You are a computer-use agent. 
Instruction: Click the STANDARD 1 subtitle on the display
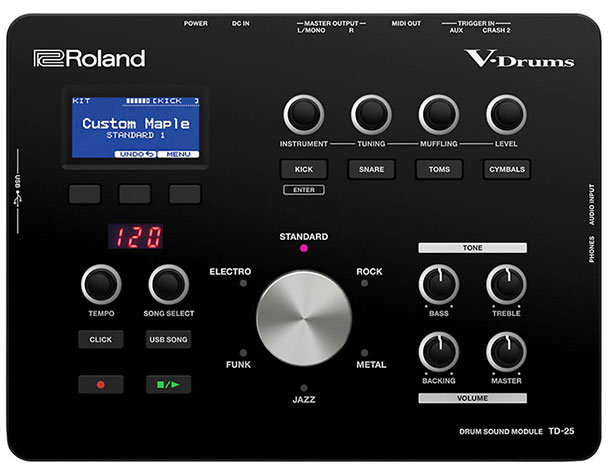[x=135, y=135]
